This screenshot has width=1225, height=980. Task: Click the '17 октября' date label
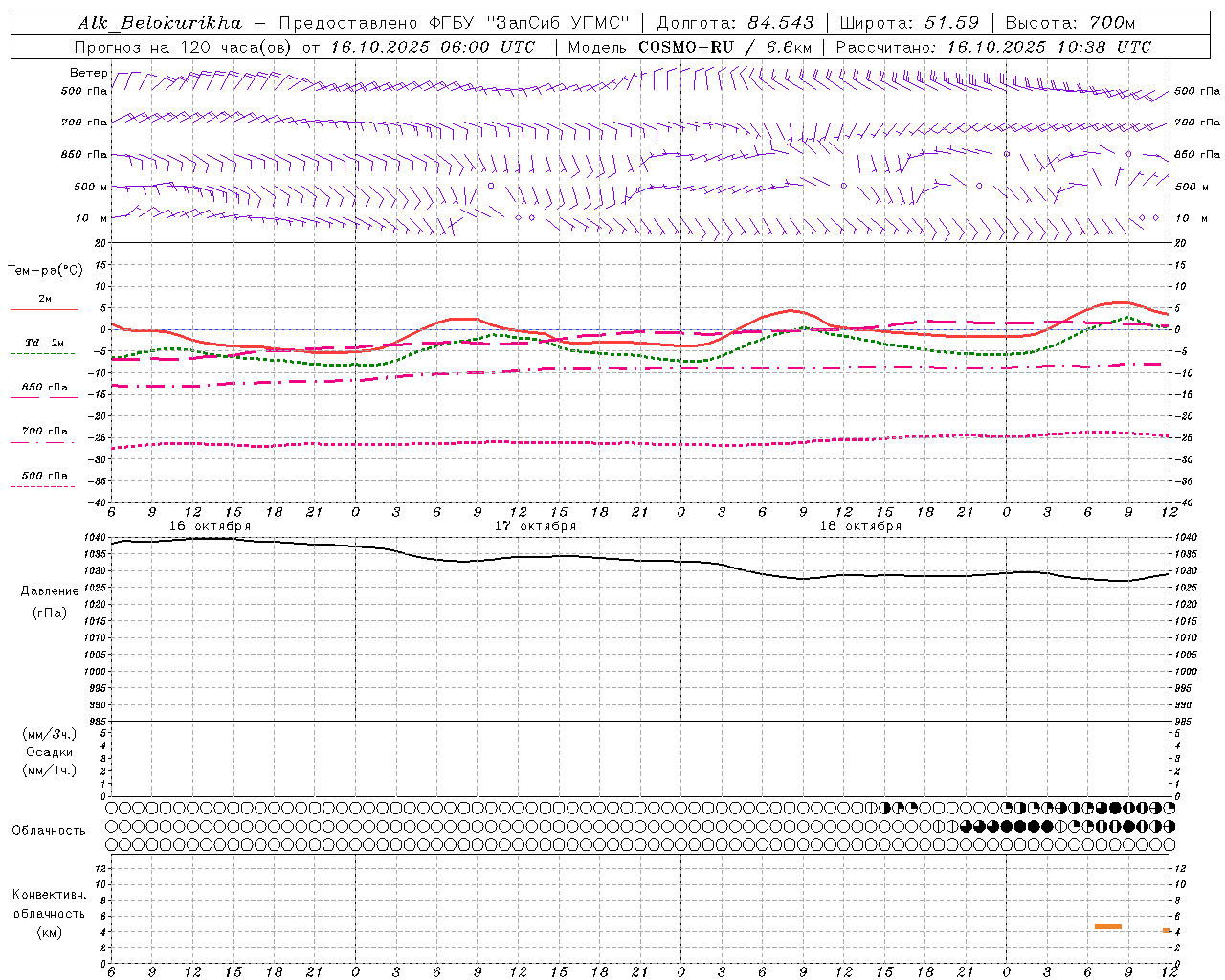coord(535,526)
